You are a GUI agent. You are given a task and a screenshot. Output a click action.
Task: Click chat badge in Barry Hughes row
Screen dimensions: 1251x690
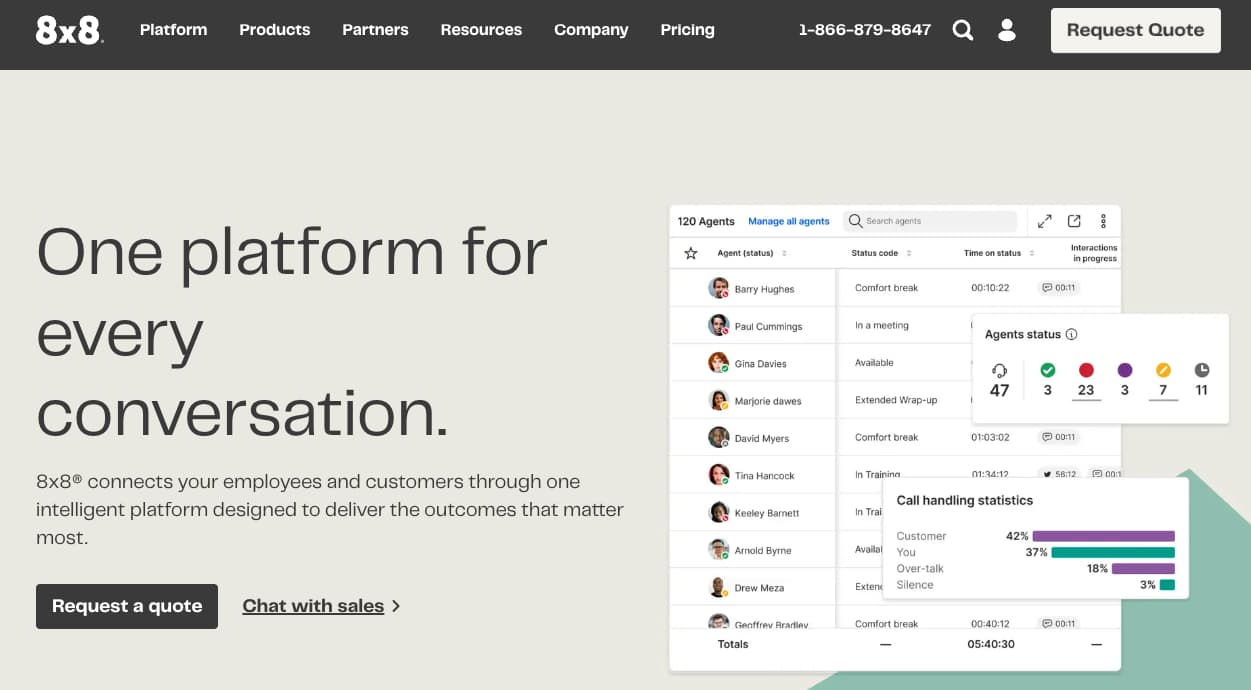1059,288
